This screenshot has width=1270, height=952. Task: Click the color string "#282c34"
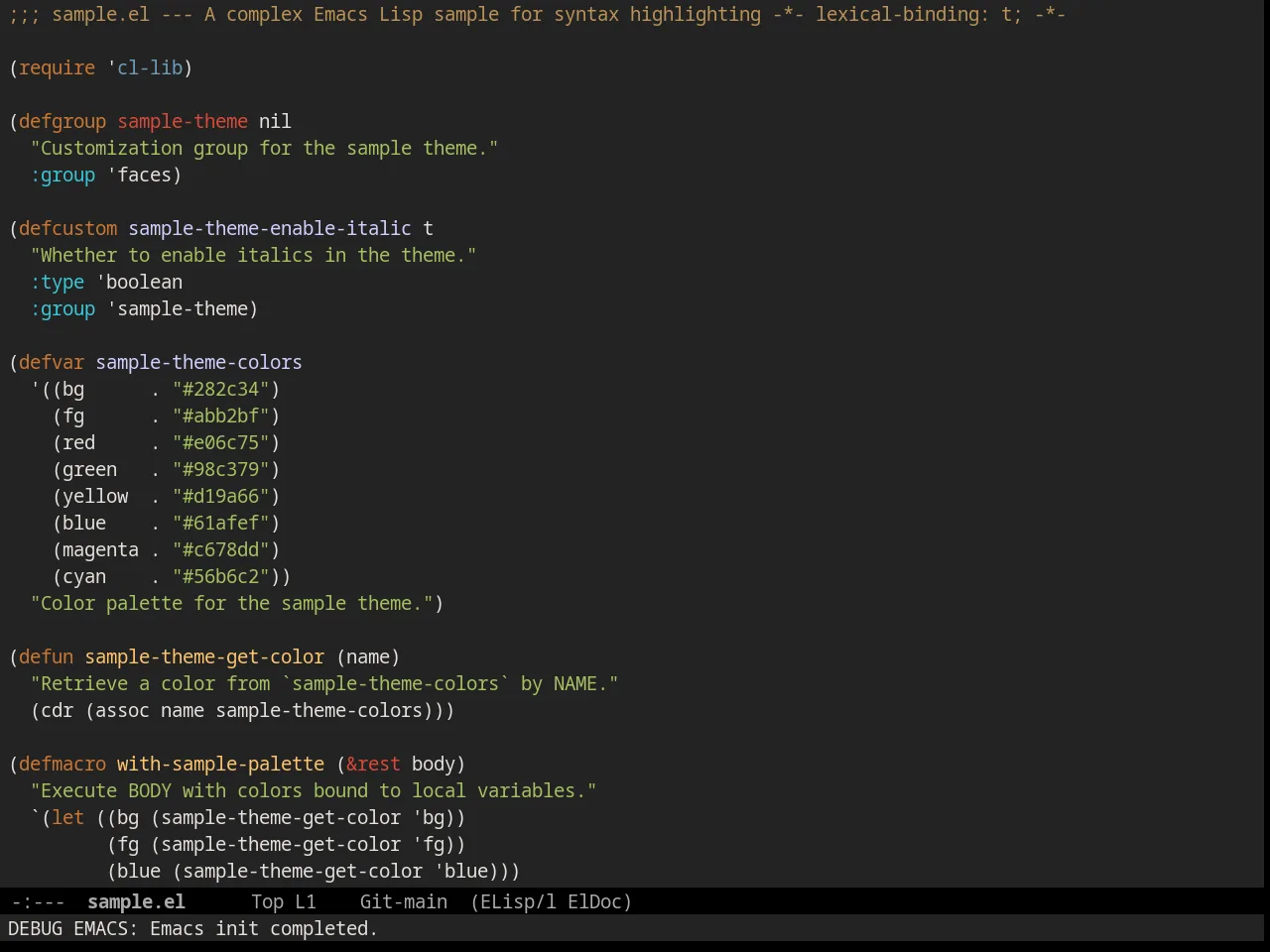(220, 389)
